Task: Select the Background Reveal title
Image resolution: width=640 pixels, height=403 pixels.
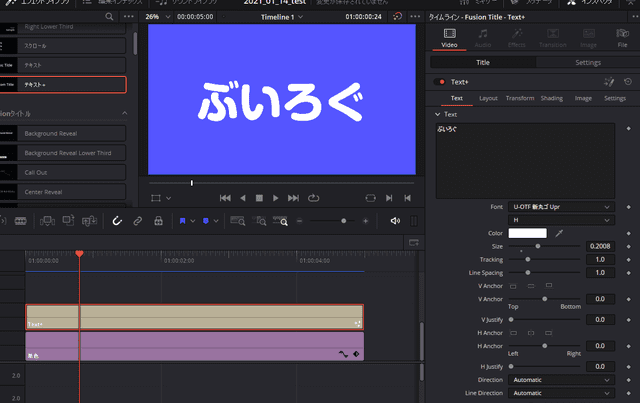Action: click(63, 134)
